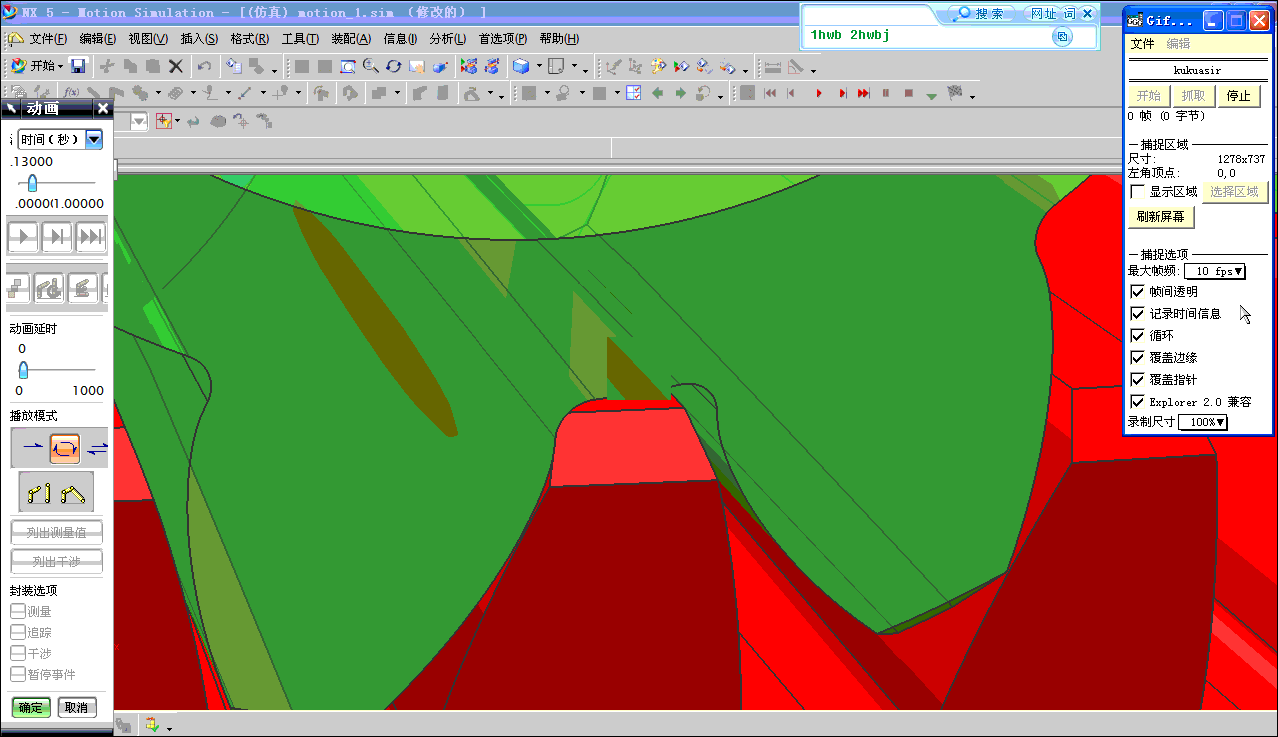Click the Perspective view icon

click(439, 66)
